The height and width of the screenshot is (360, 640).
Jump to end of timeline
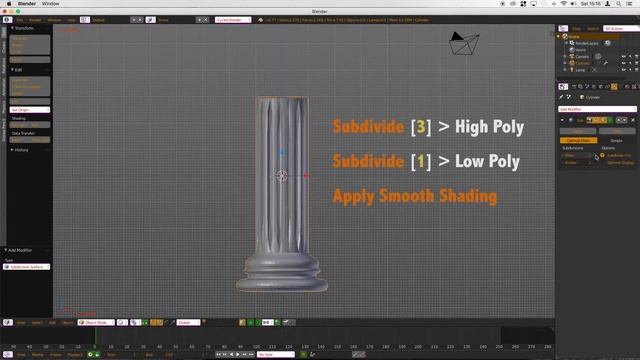[x=251, y=354]
